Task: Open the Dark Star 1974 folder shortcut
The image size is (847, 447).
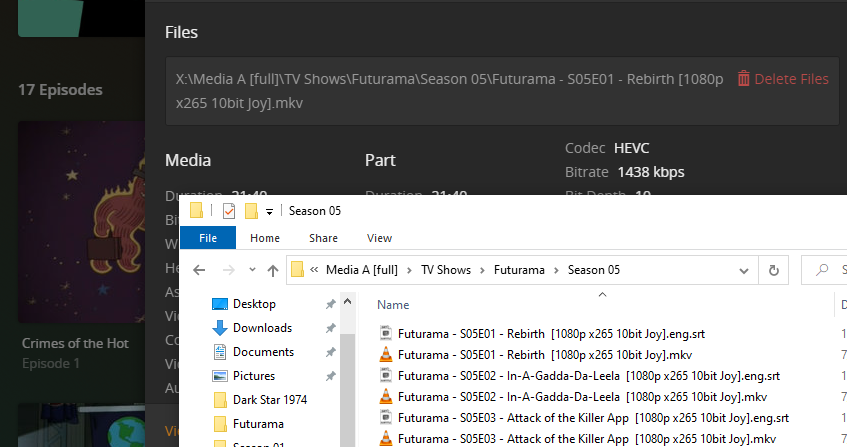Action: (x=270, y=400)
